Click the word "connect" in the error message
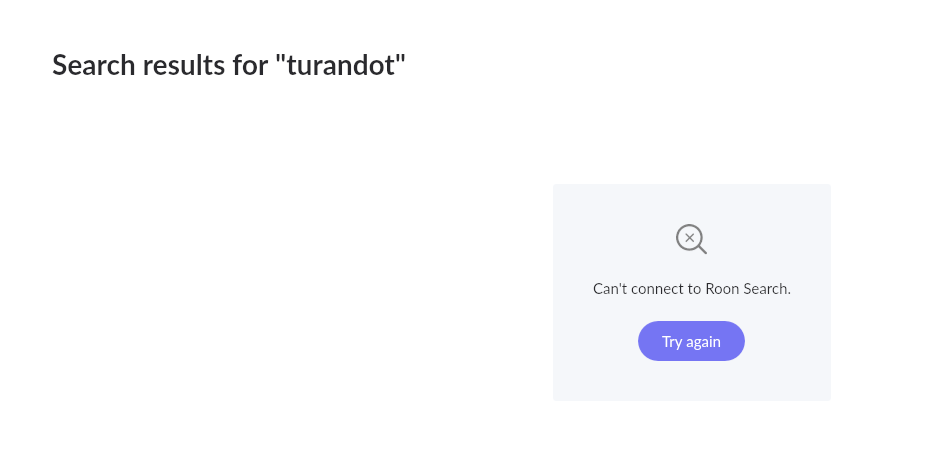This screenshot has height=472, width=939. point(656,289)
